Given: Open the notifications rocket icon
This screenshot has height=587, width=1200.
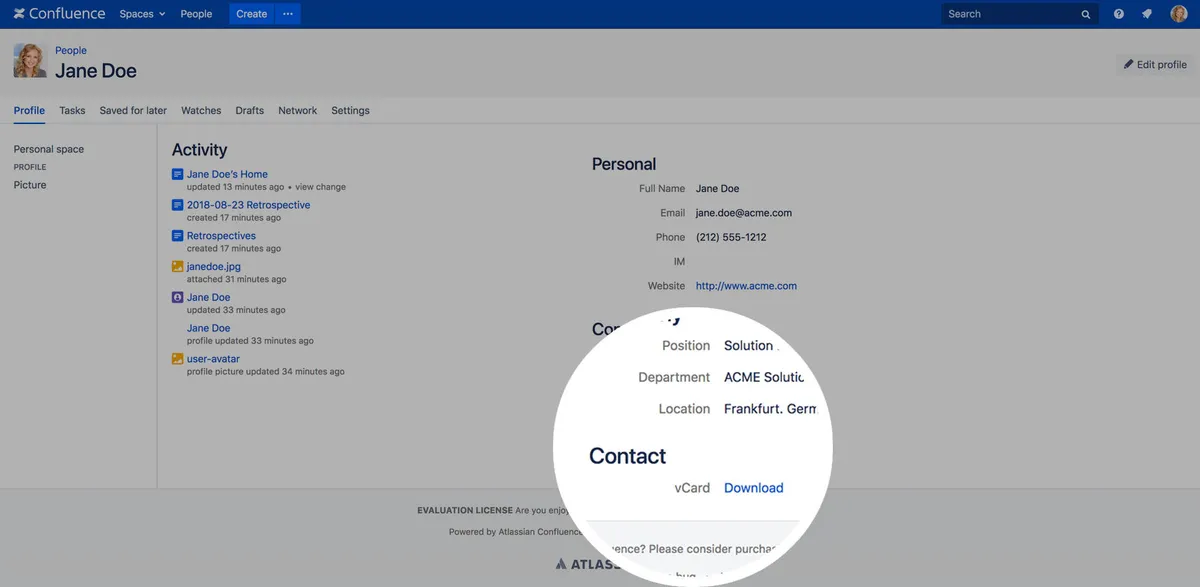Looking at the screenshot, I should [1147, 14].
